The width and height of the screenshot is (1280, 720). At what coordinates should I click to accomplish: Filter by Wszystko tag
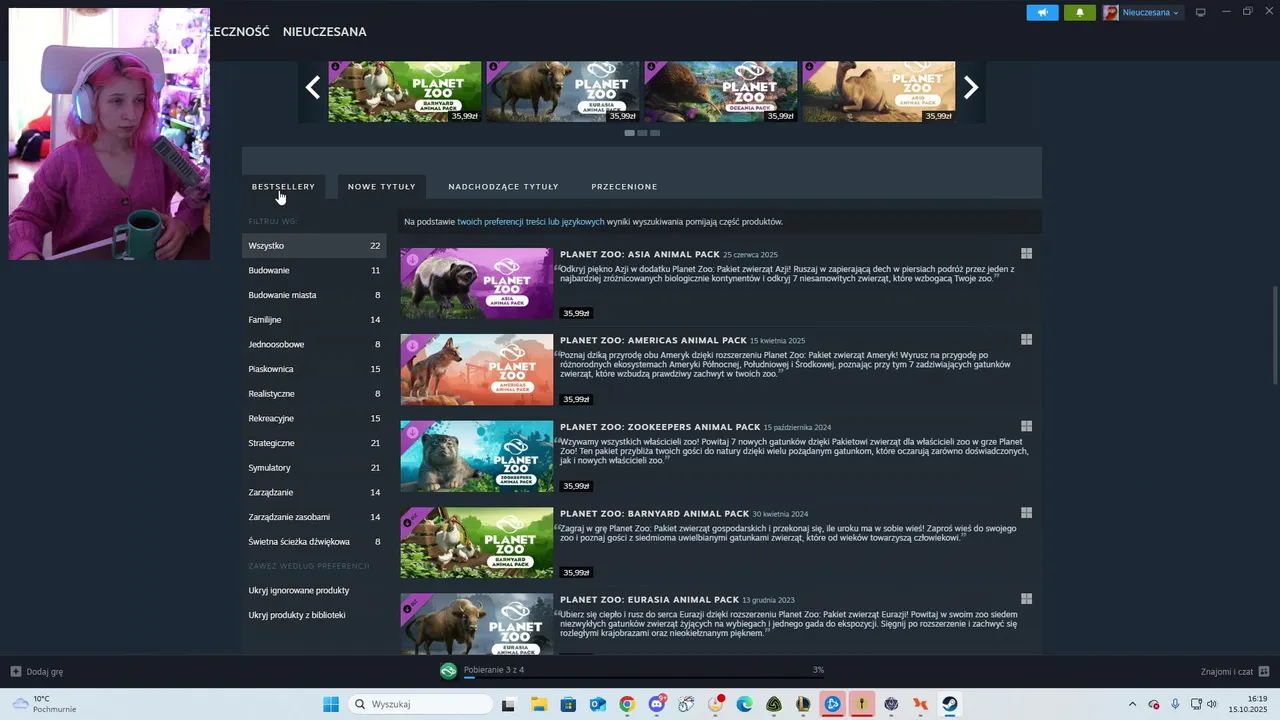pos(314,246)
